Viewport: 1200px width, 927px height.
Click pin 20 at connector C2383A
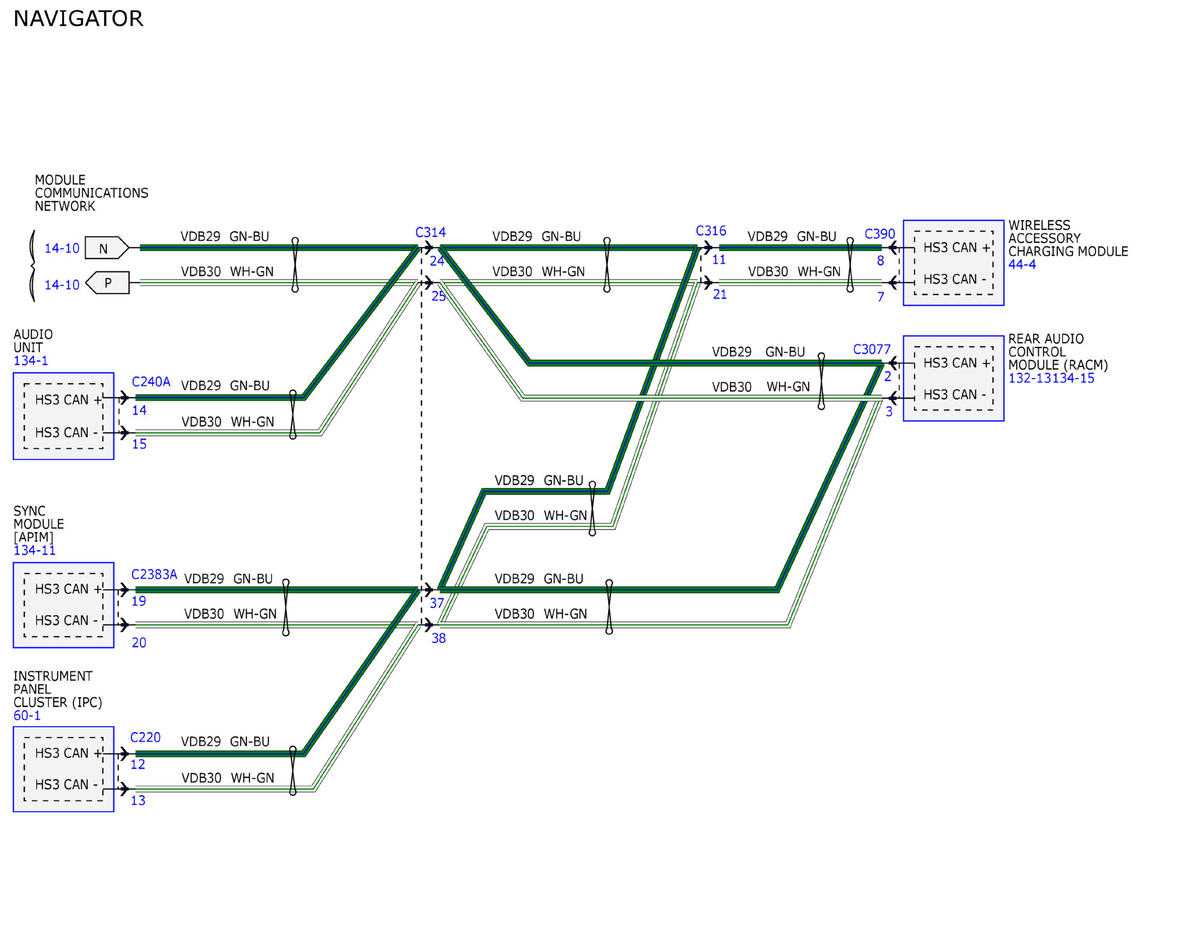(139, 642)
